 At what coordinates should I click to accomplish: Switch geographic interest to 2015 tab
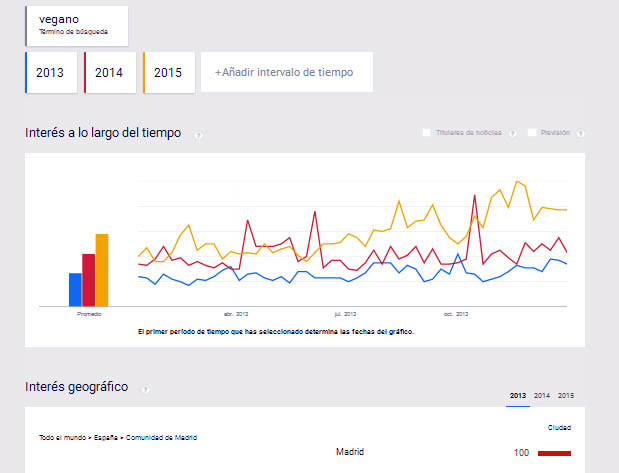point(566,396)
